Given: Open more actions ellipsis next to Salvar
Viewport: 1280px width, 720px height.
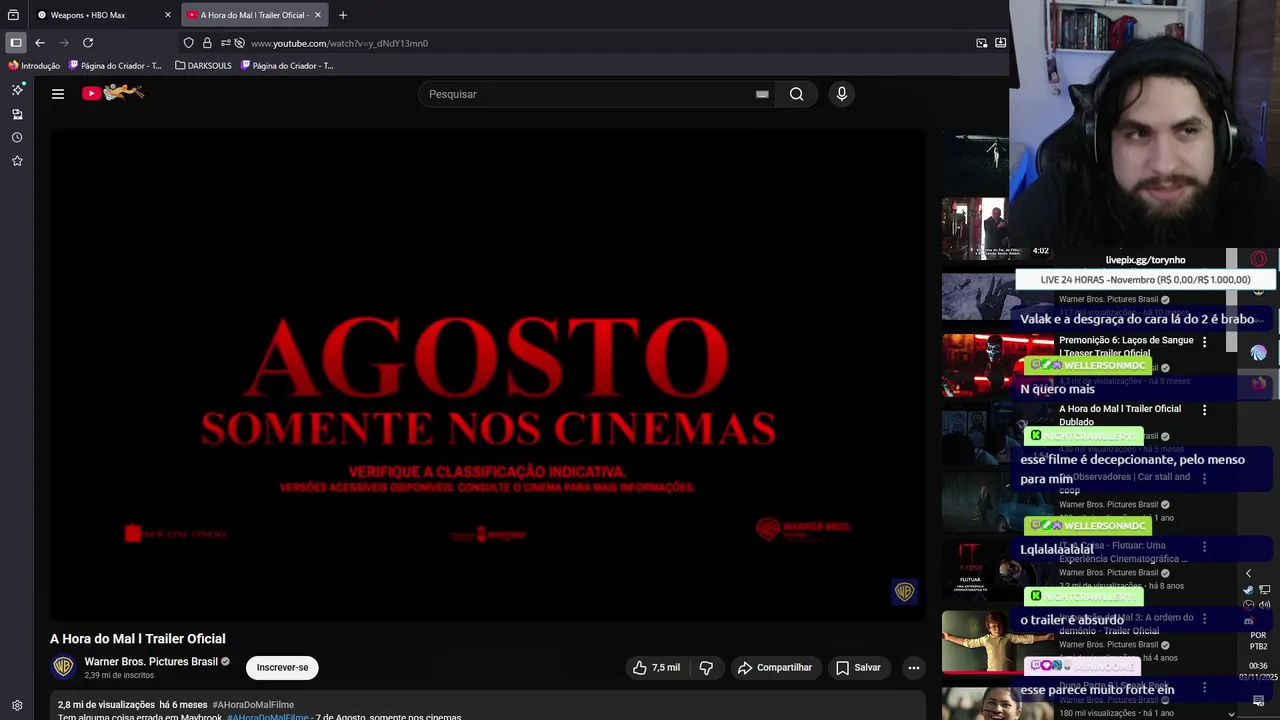Looking at the screenshot, I should pos(913,667).
